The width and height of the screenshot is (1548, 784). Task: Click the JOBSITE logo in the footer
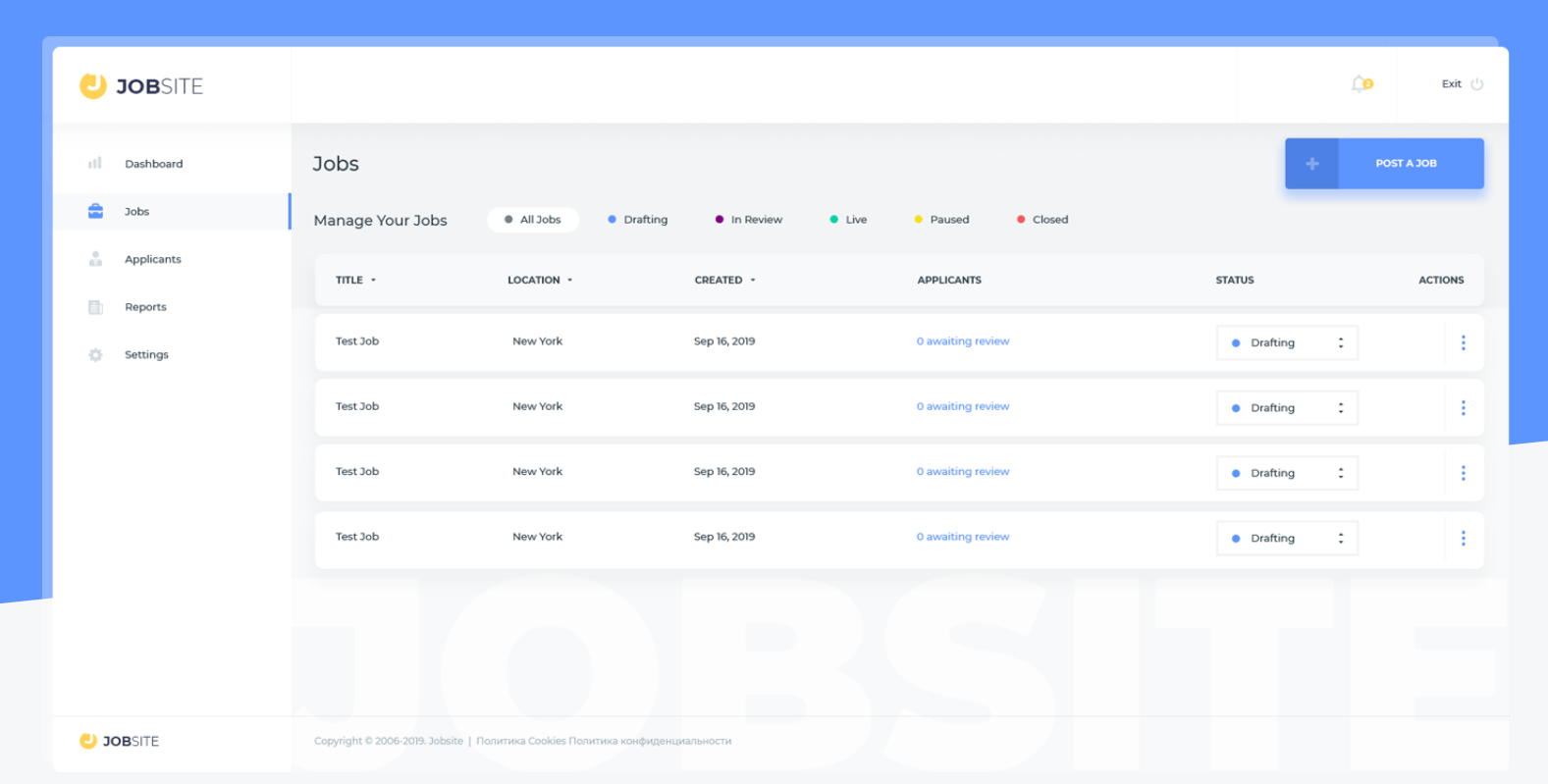(x=119, y=741)
